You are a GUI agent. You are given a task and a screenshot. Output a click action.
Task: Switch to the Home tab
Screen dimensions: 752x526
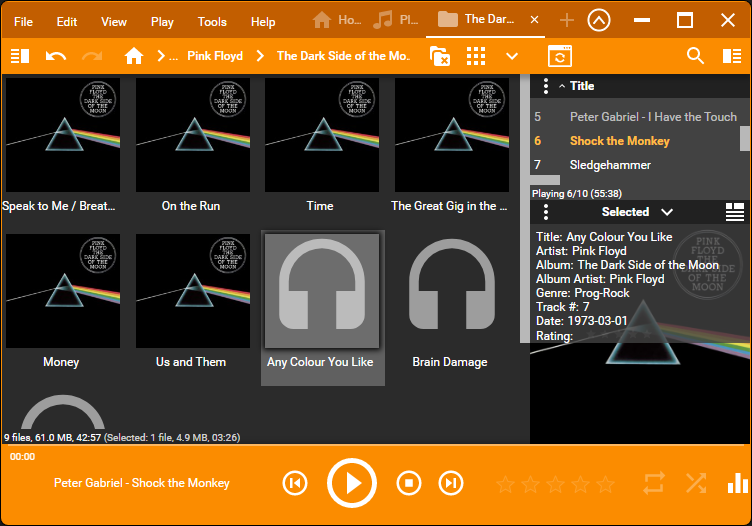click(336, 20)
